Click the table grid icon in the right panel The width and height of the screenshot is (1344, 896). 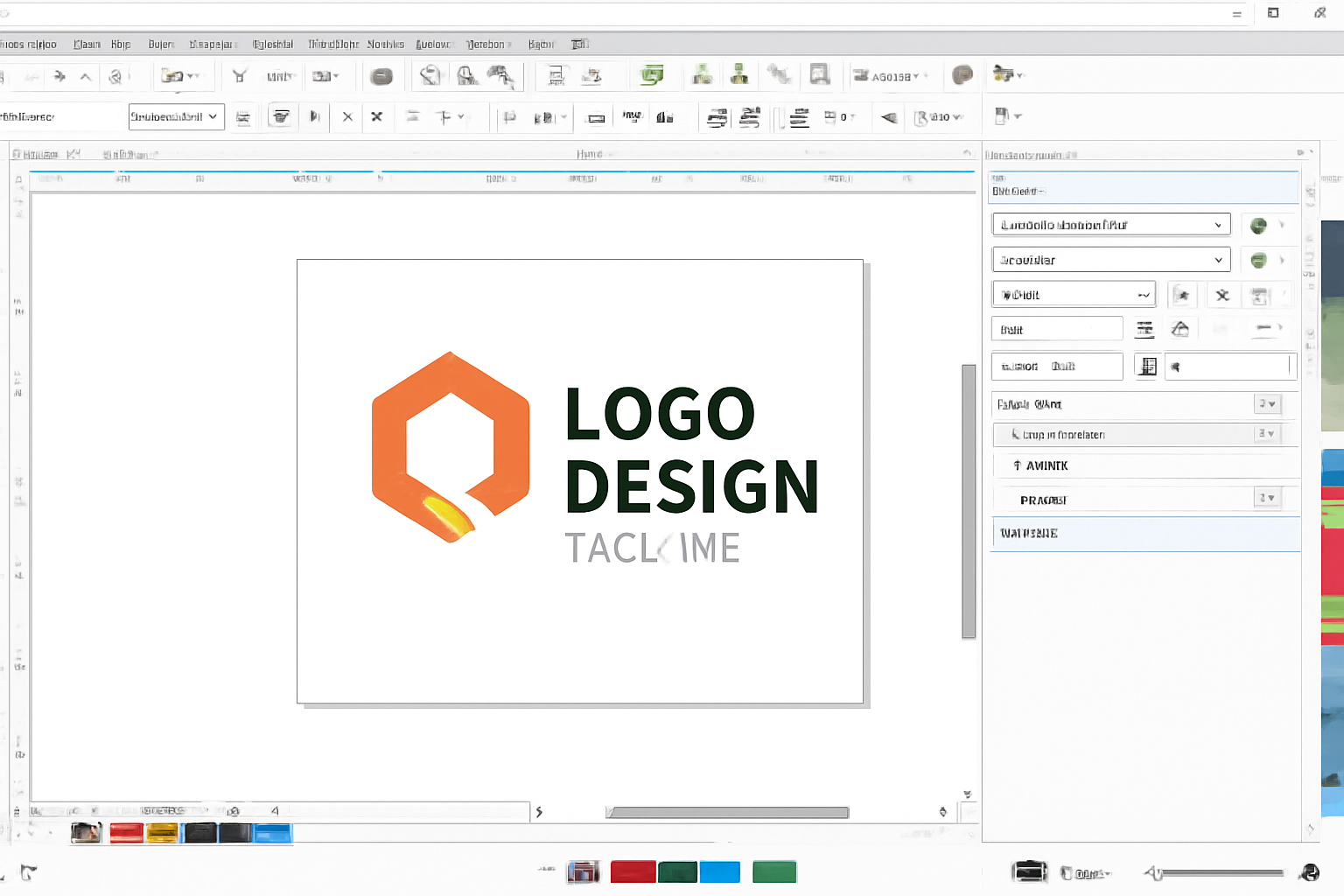pos(1147,367)
